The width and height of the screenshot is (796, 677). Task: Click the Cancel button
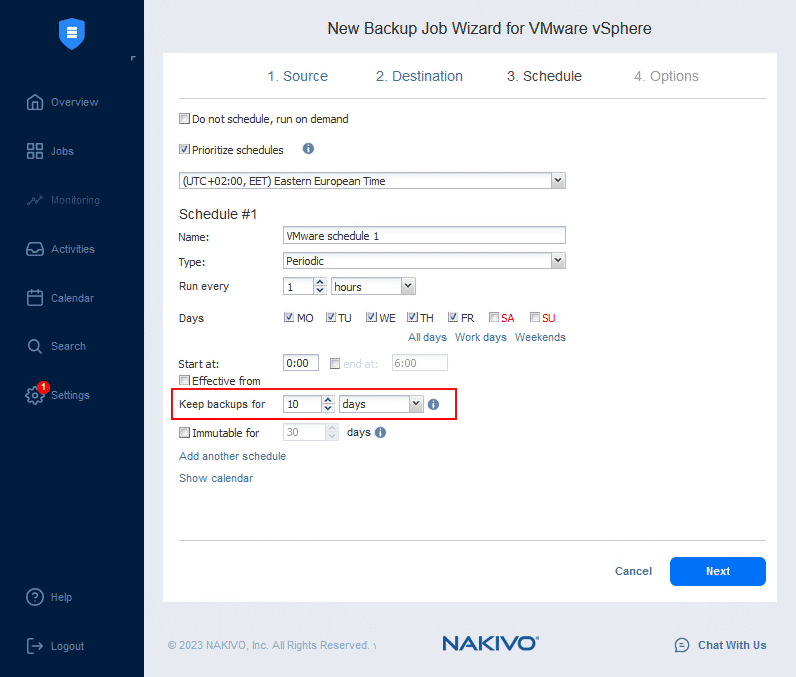pyautogui.click(x=633, y=571)
